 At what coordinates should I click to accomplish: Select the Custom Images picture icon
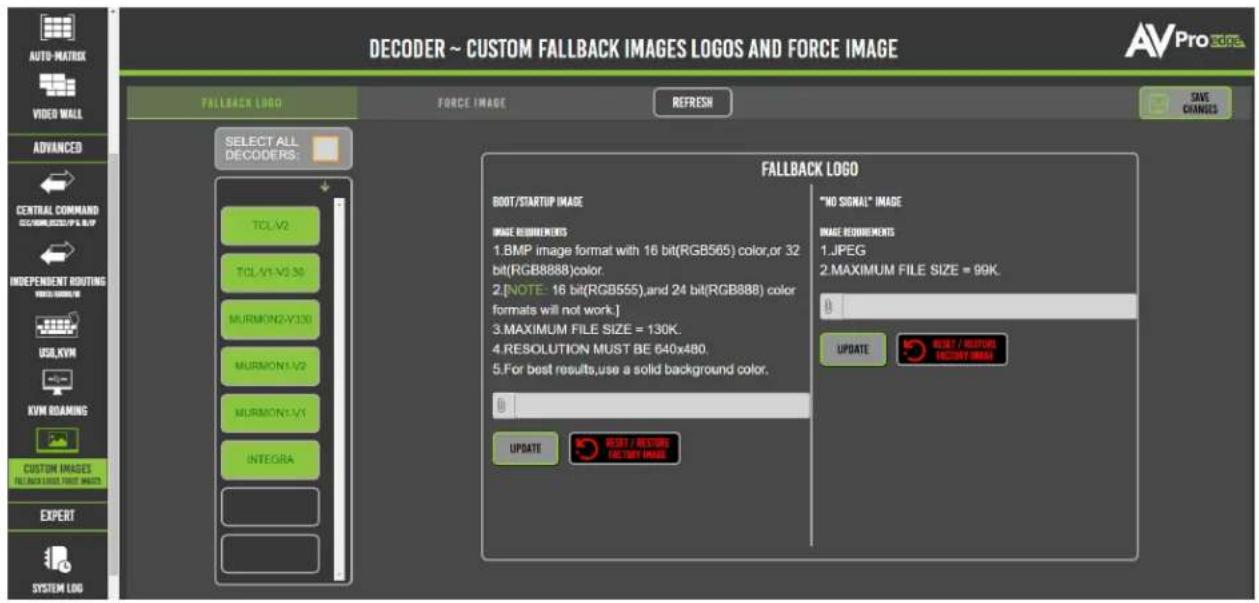(56, 441)
